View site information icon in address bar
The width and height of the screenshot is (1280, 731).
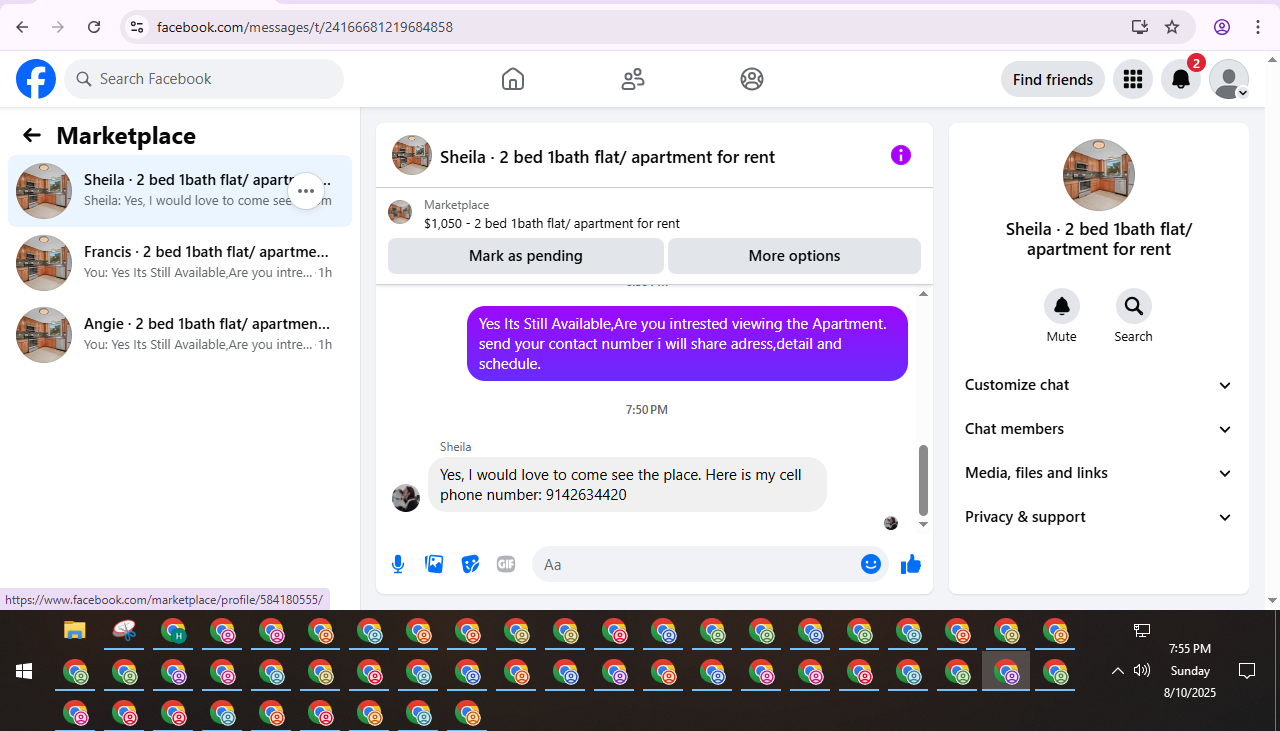137,27
